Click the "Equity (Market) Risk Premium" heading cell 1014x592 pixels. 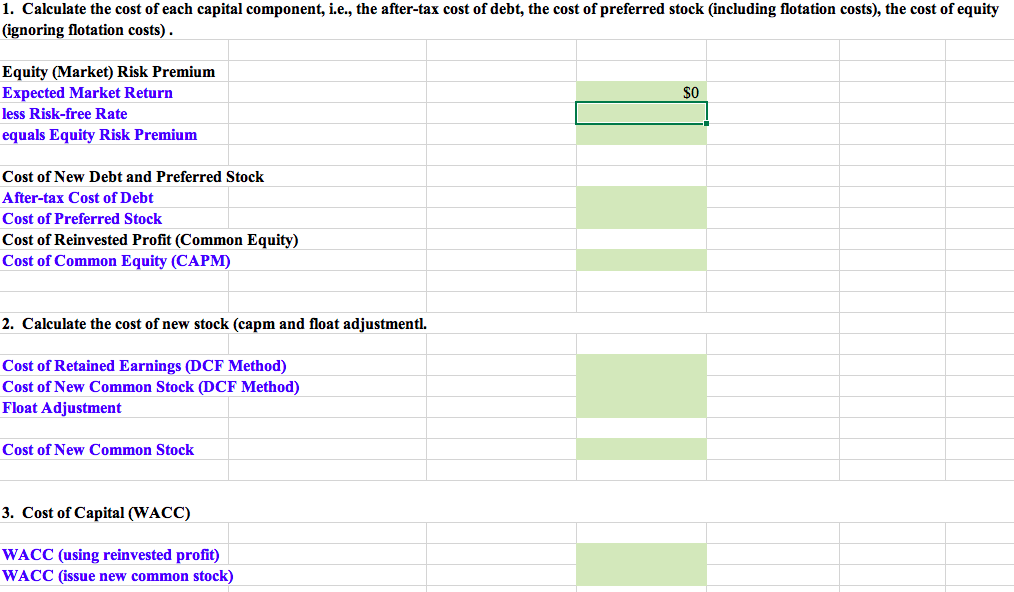click(x=108, y=71)
